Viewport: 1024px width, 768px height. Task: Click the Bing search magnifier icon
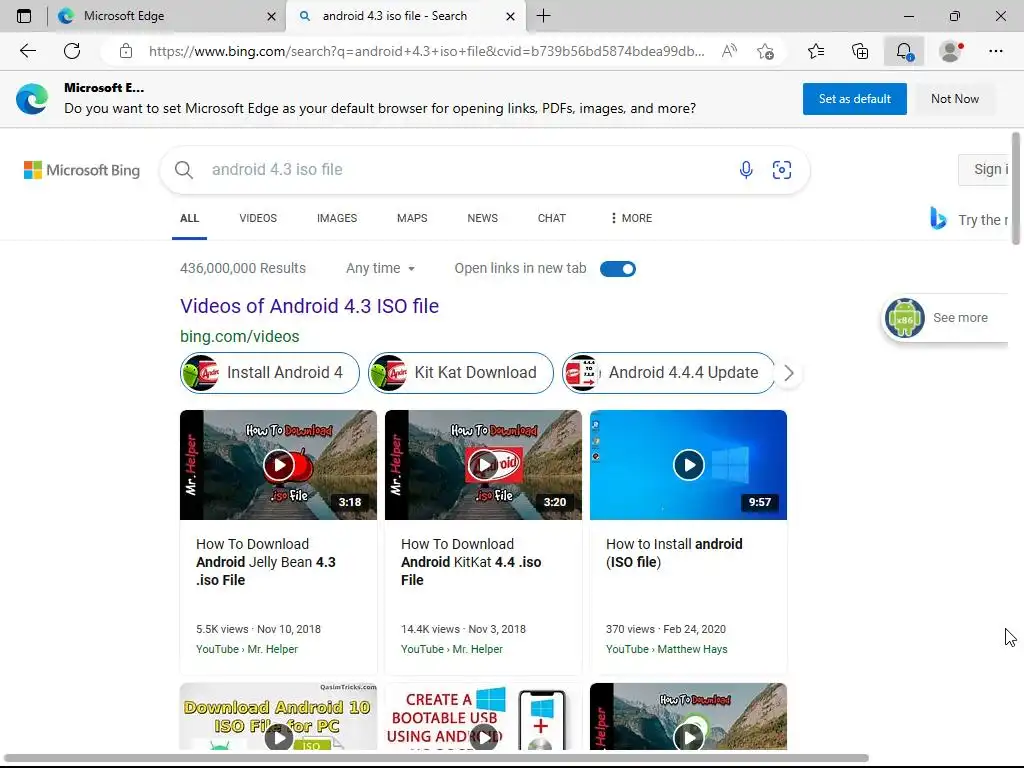[184, 170]
